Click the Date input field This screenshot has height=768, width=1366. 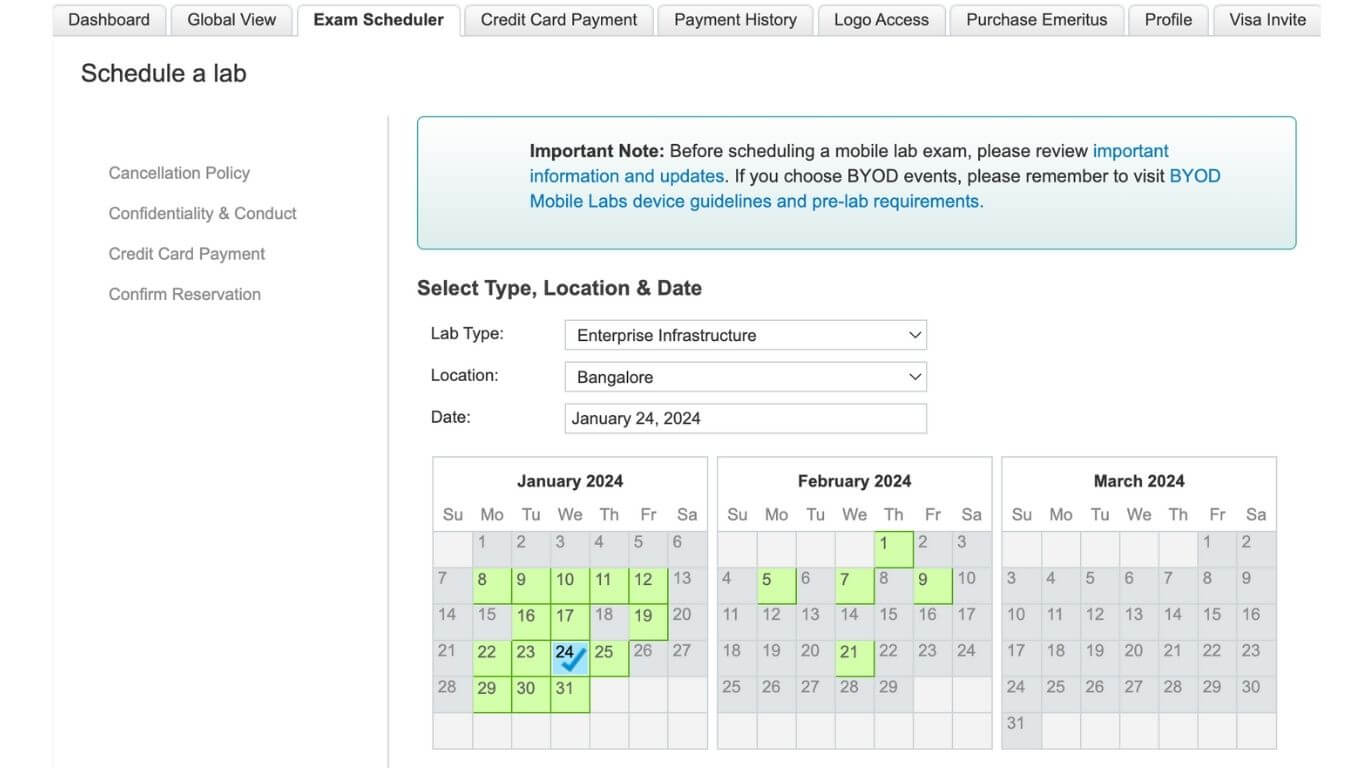(x=745, y=417)
